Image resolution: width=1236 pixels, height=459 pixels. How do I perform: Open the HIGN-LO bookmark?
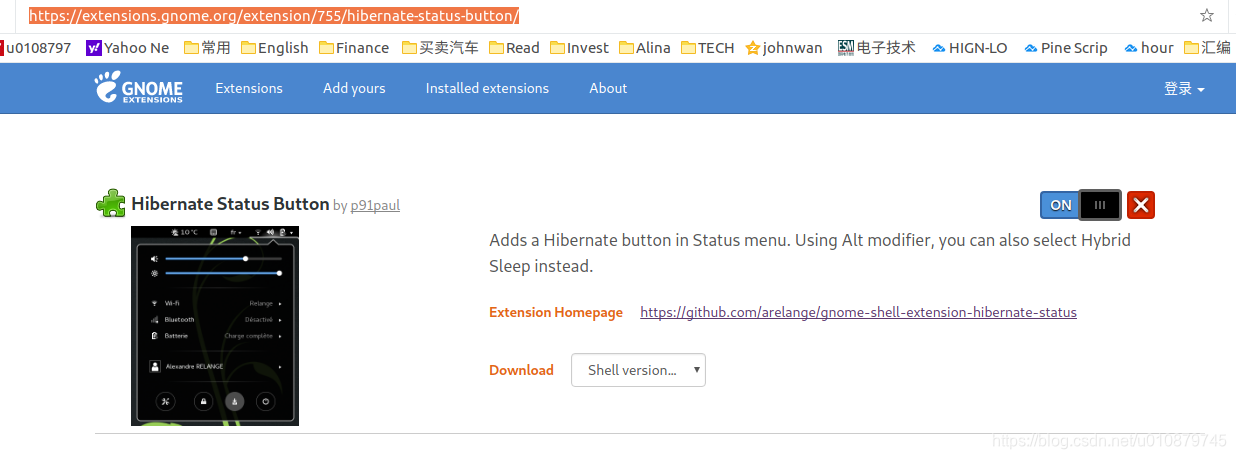click(970, 47)
